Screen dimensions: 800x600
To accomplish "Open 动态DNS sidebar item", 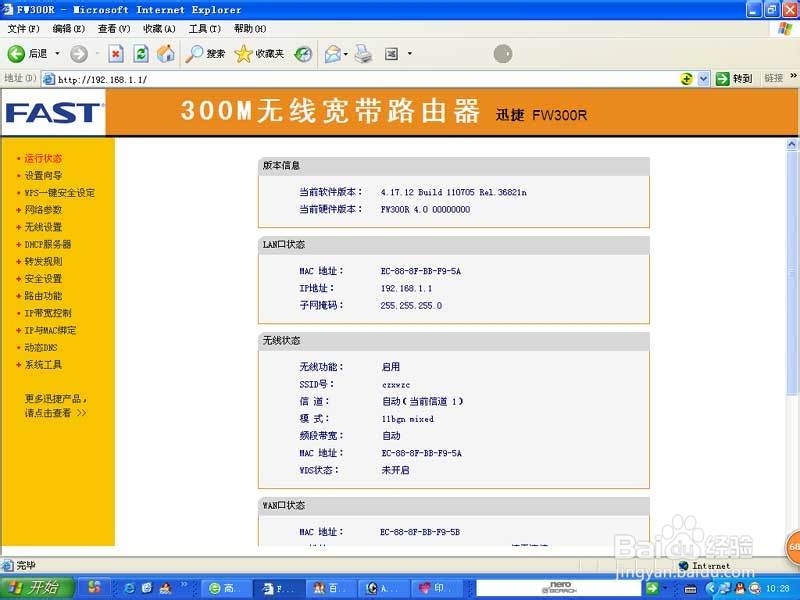I will click(41, 347).
